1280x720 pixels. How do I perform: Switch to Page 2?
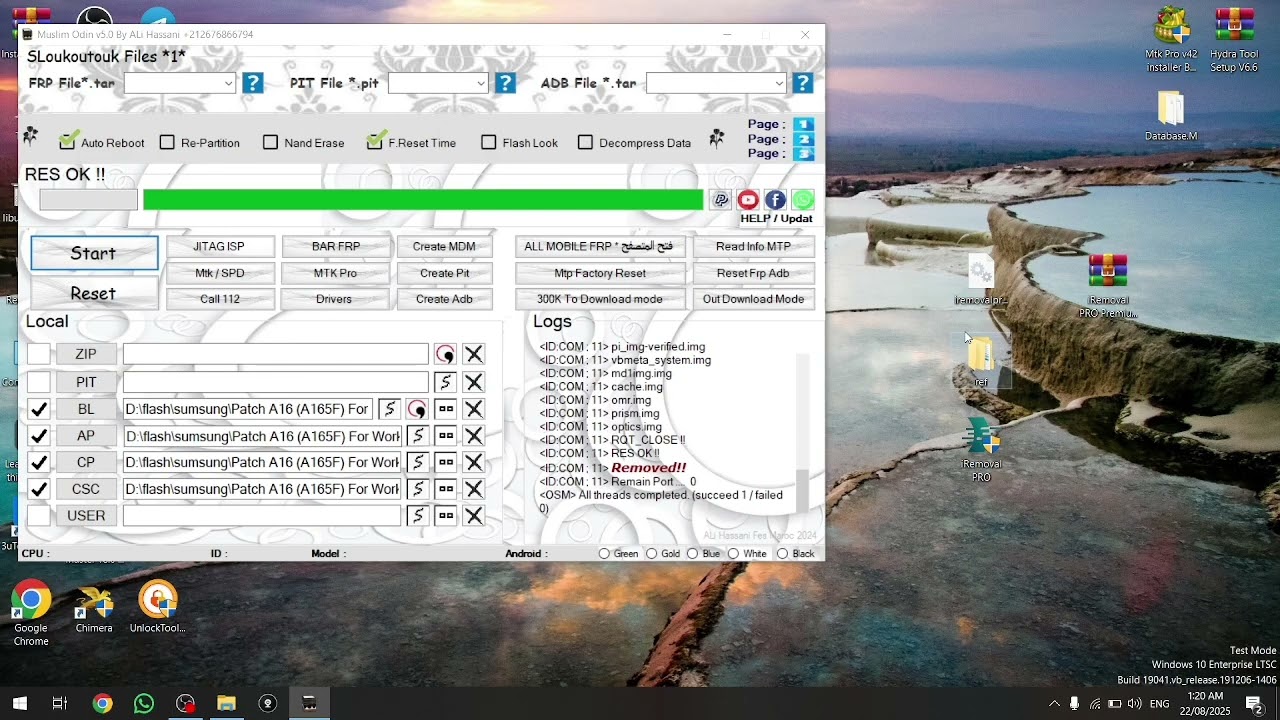[804, 139]
